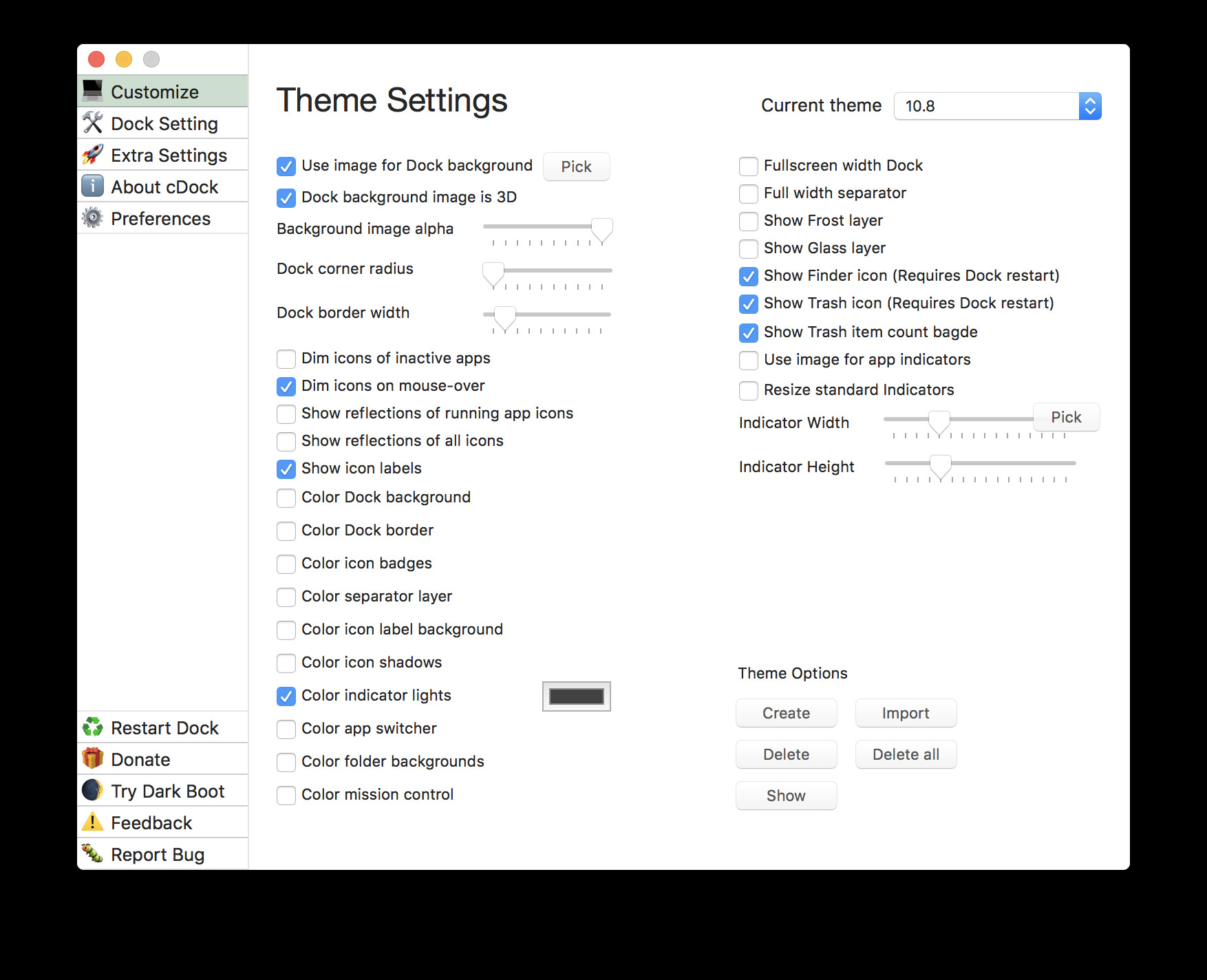Click Pick next to Dock background image

(576, 167)
